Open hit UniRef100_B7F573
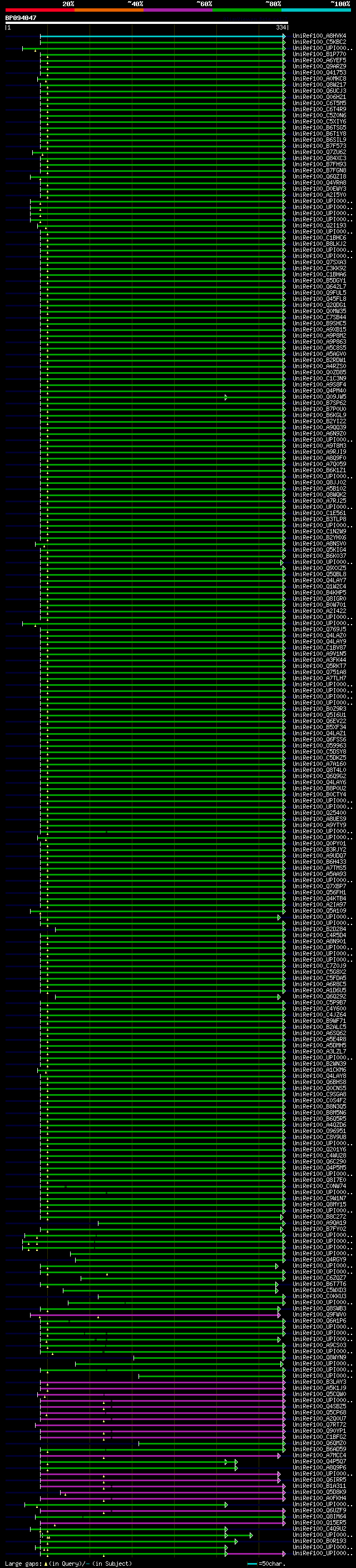This screenshot has width=356, height=1568. tap(319, 146)
